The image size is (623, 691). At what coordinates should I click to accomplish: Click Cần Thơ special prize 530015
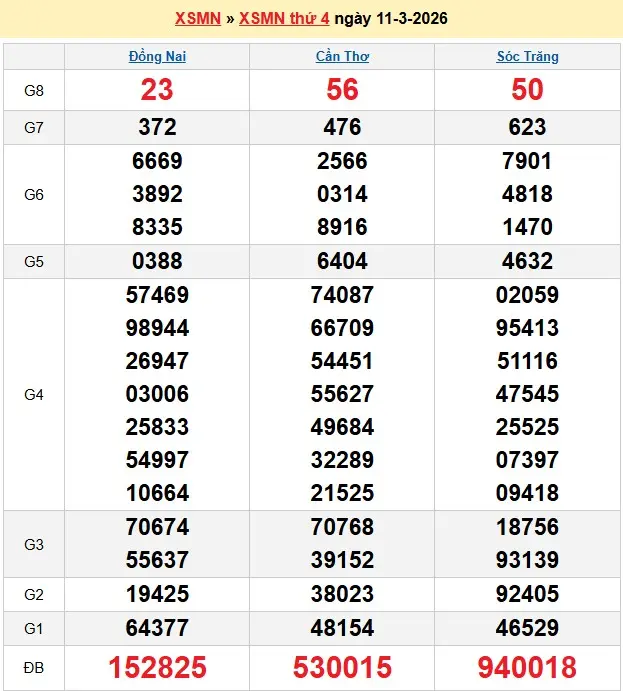pyautogui.click(x=342, y=667)
